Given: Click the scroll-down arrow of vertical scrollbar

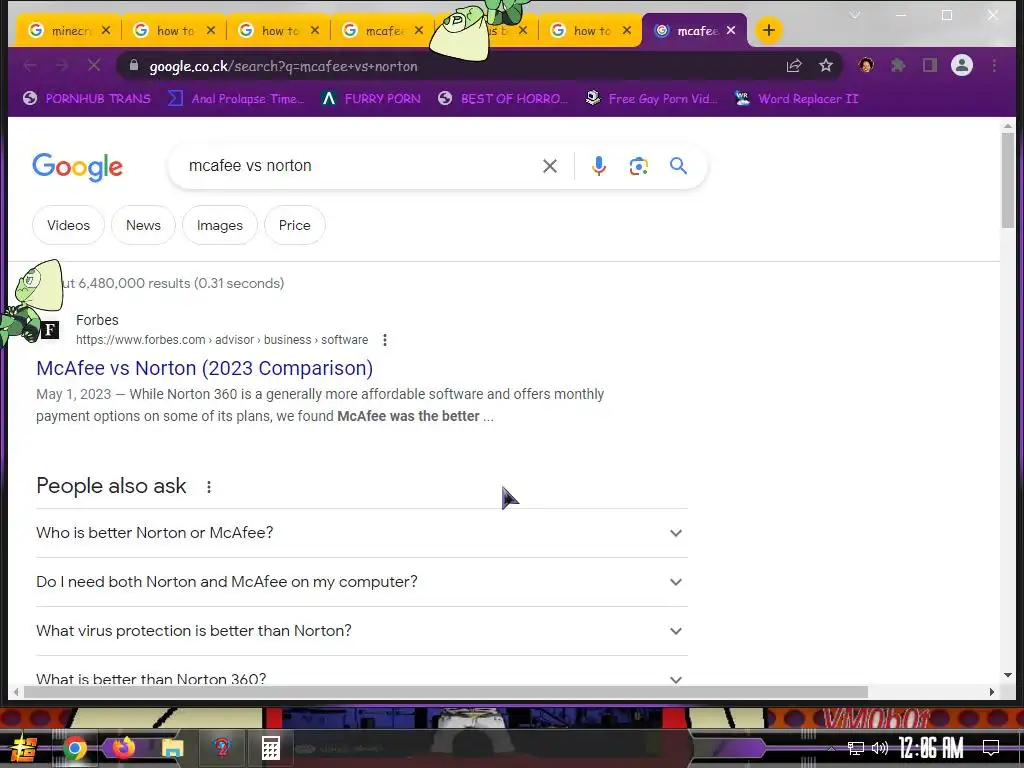Looking at the screenshot, I should click(x=1008, y=675).
